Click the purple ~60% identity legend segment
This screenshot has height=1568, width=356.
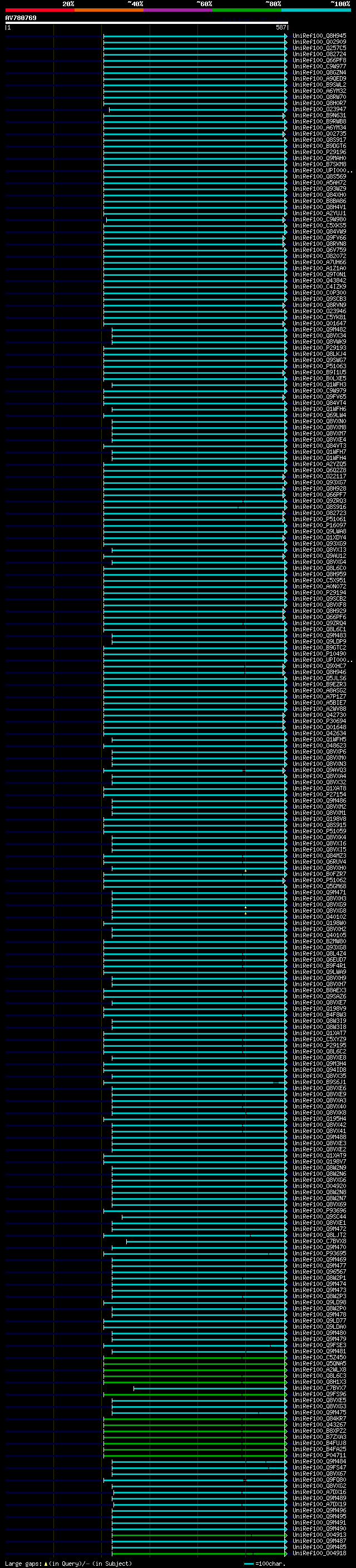(177, 10)
